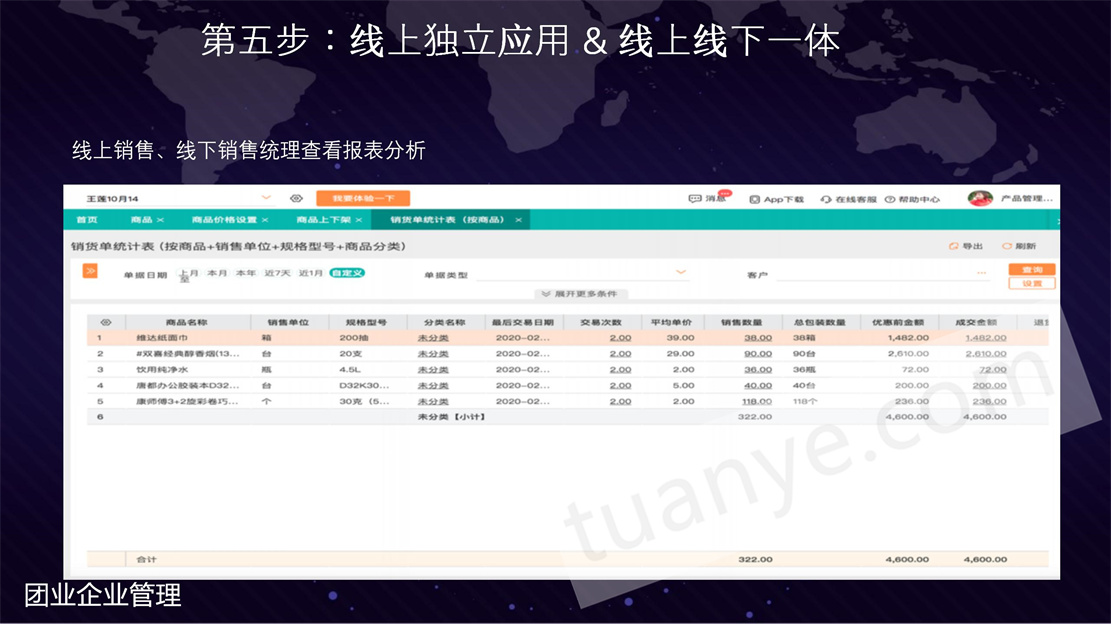Screen dimensions: 1111x624
Task: Select the #双喜经典醇香烟 product row
Action: pos(567,353)
